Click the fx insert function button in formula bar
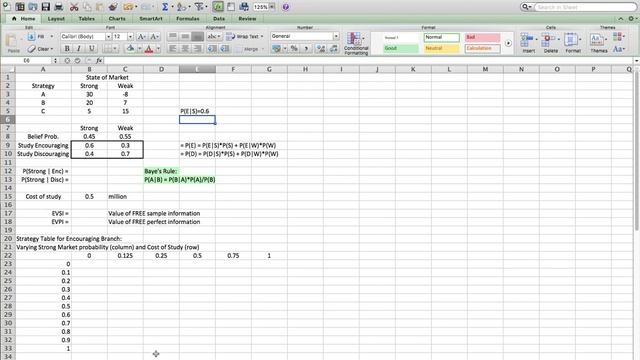Image resolution: width=640 pixels, height=360 pixels. (99, 60)
